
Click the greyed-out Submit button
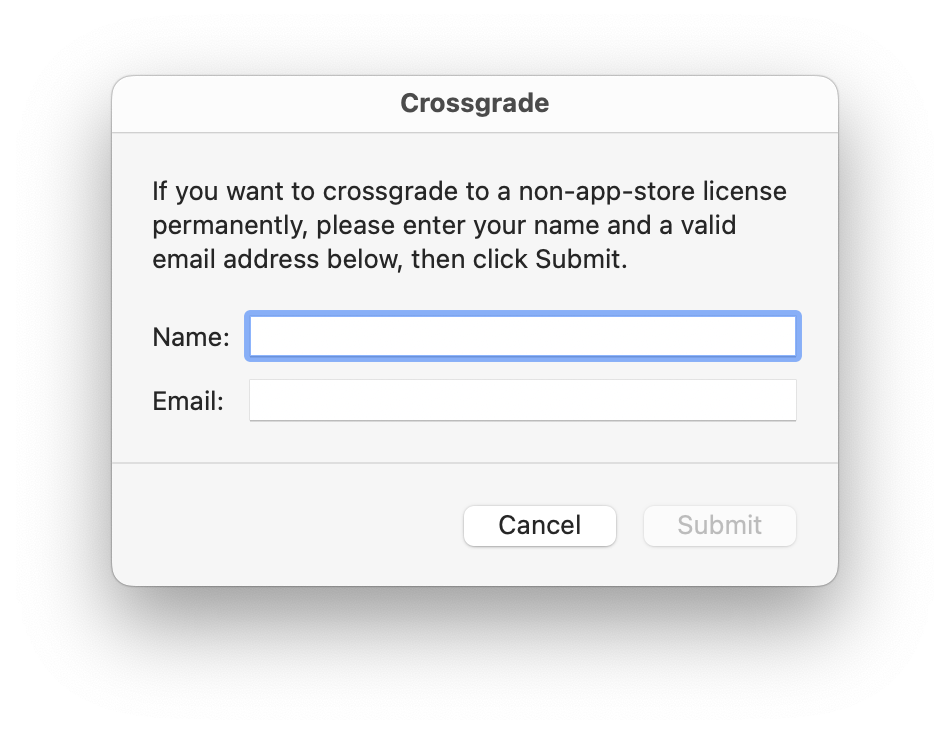(719, 525)
